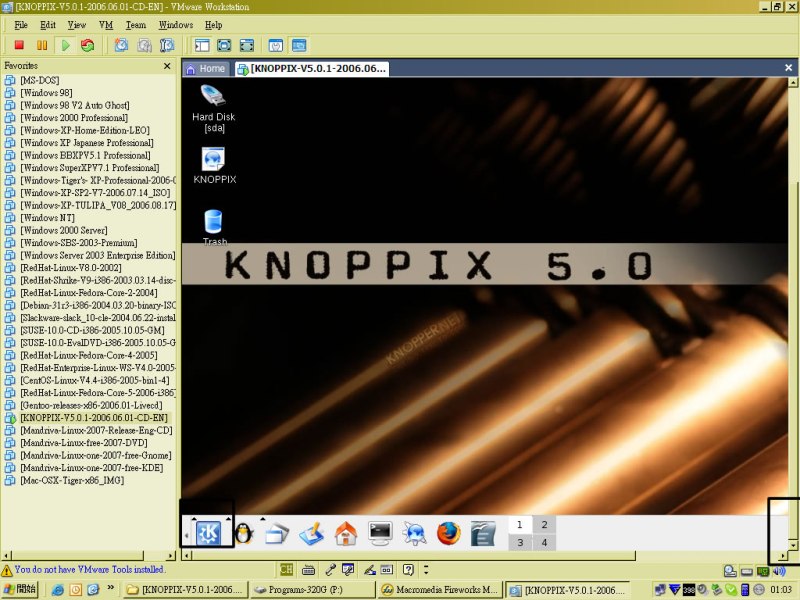Select the KNOPPIX-V5.0.1-2006.06 tab

(312, 68)
